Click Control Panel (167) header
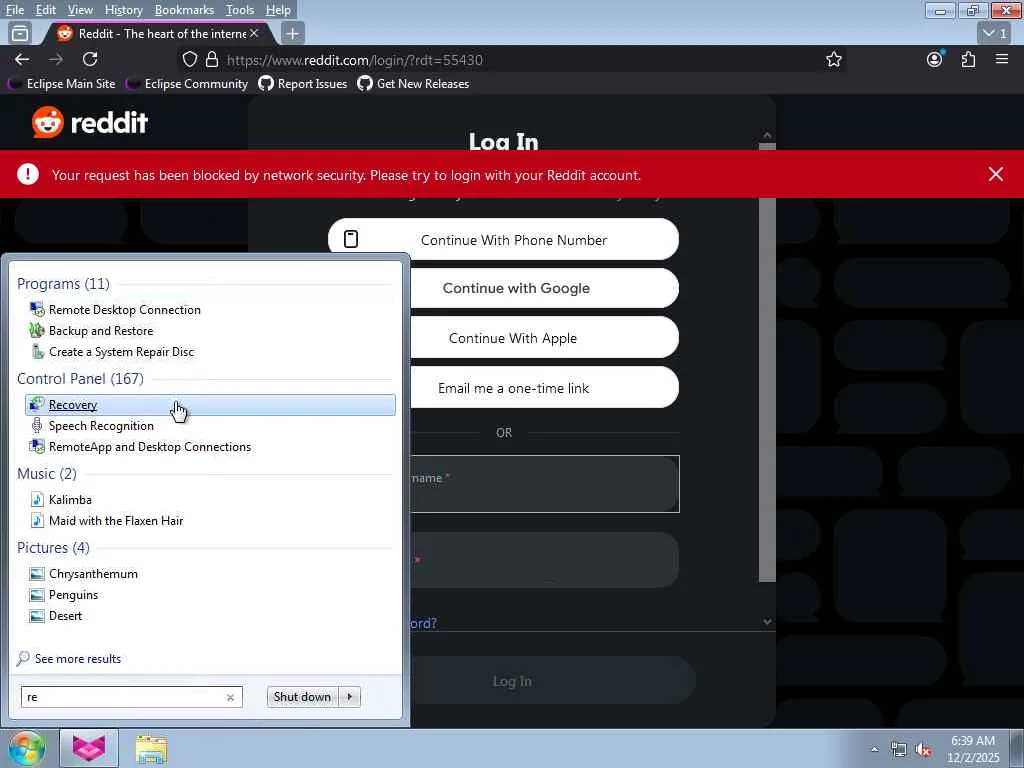This screenshot has height=768, width=1024. [x=80, y=379]
